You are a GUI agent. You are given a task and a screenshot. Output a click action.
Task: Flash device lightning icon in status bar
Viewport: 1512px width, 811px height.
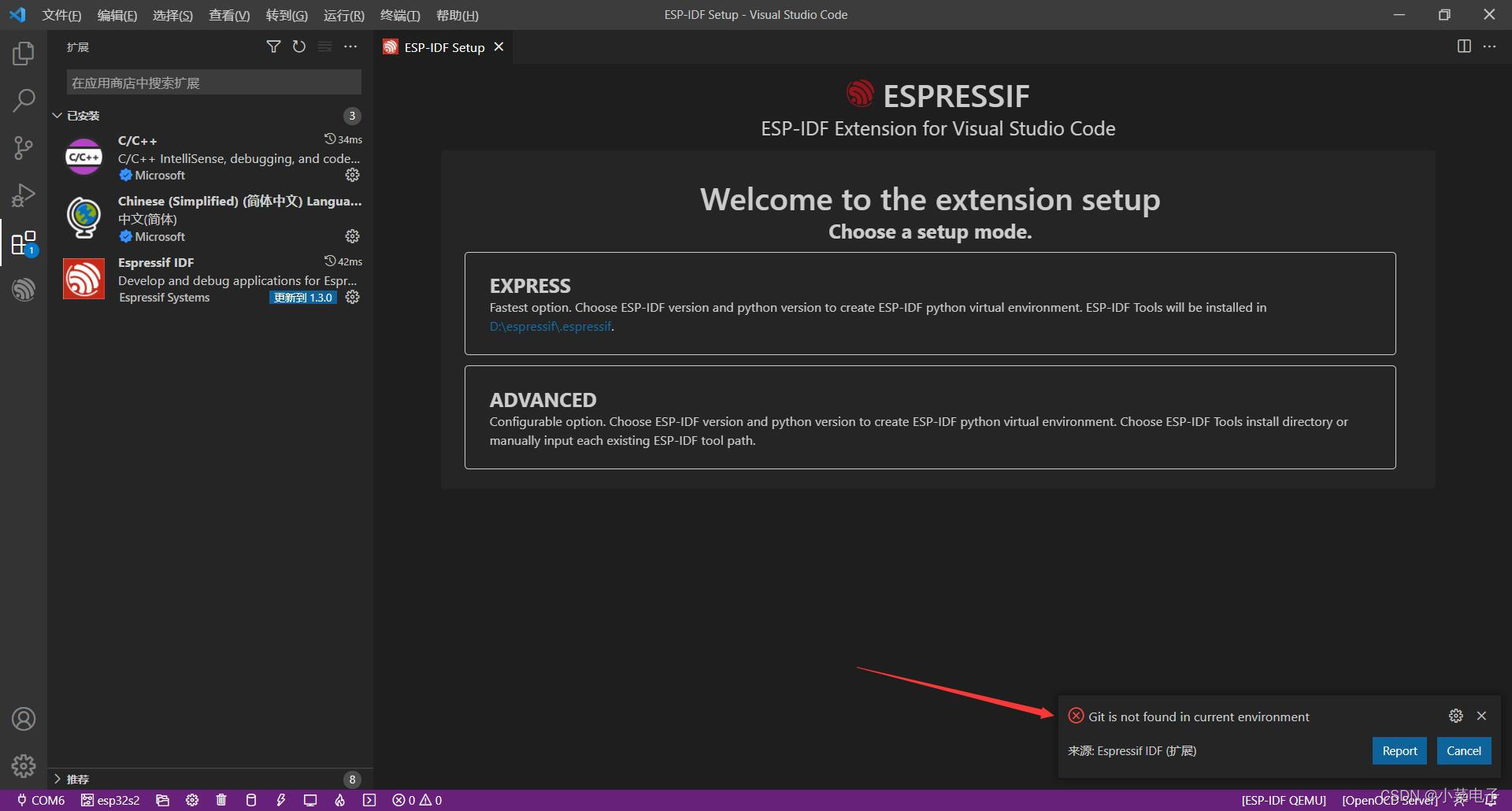point(281,800)
